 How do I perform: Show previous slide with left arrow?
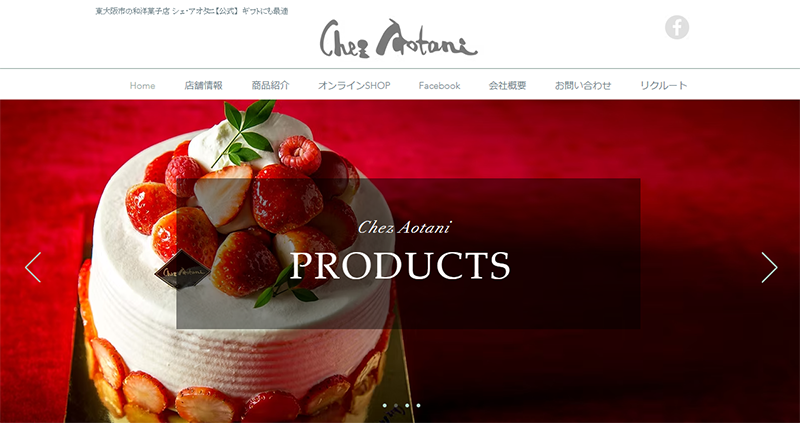click(x=33, y=267)
